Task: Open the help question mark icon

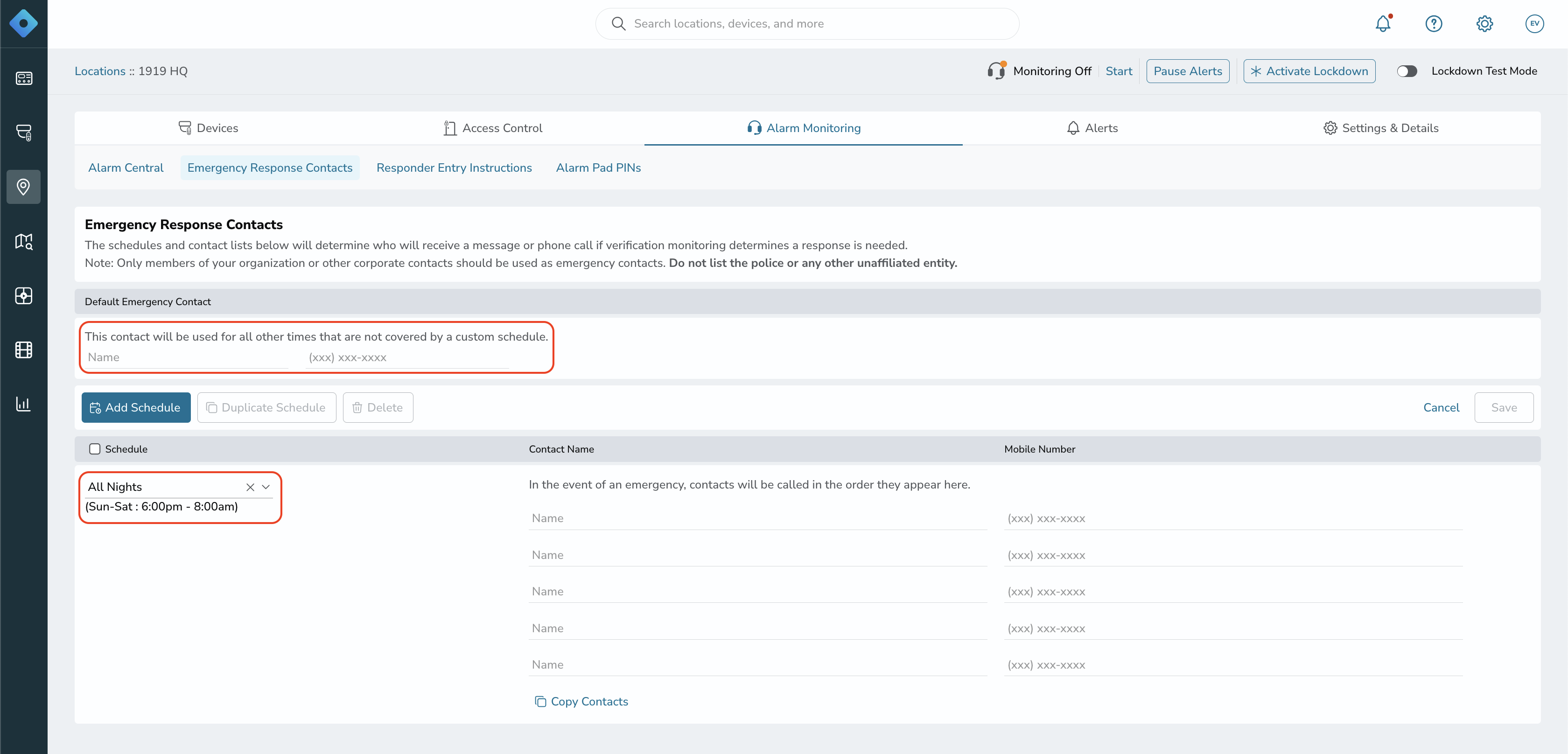Action: (1434, 24)
